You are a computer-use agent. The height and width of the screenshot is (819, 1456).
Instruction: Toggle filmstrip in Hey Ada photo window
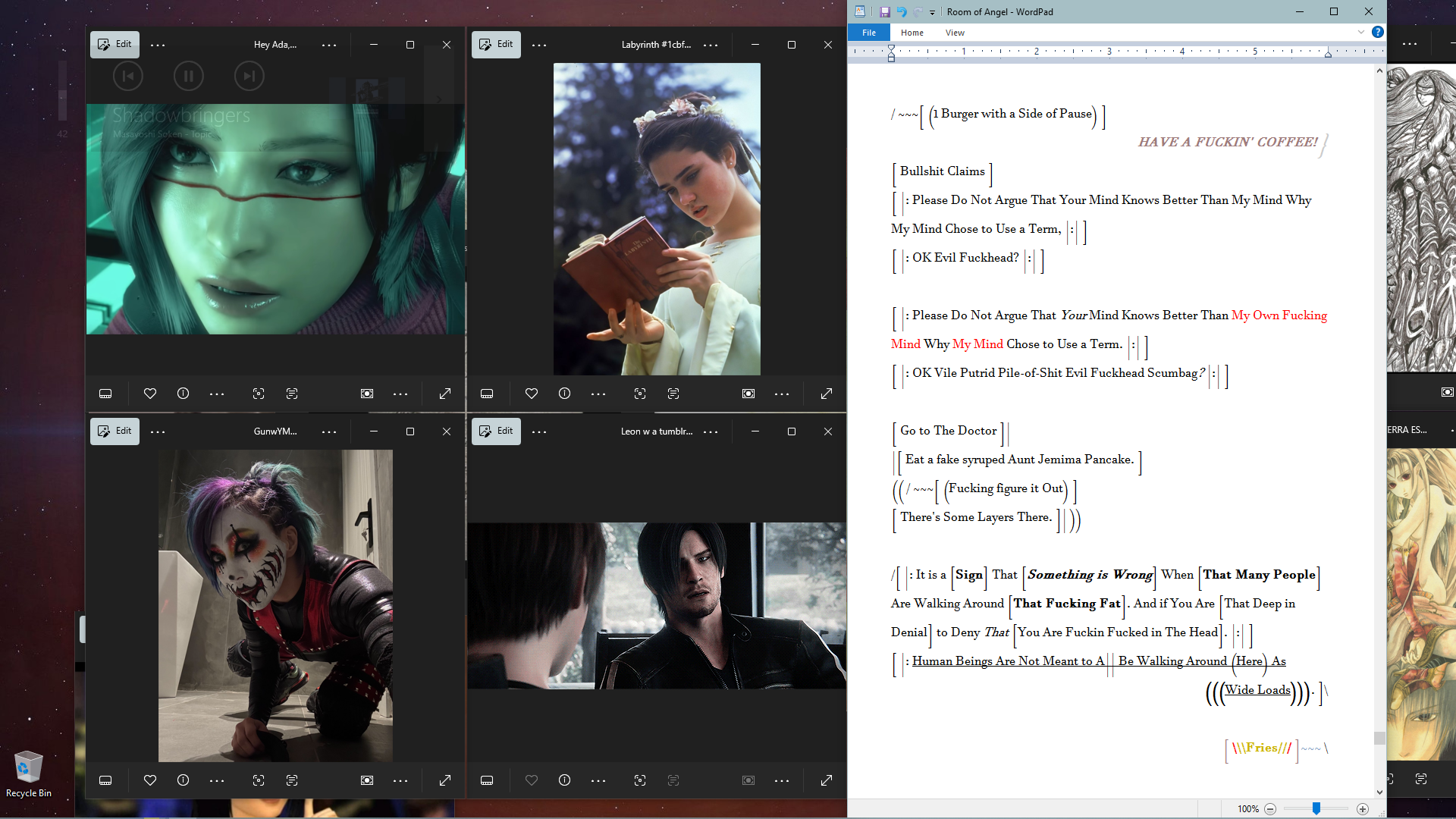[x=105, y=394]
